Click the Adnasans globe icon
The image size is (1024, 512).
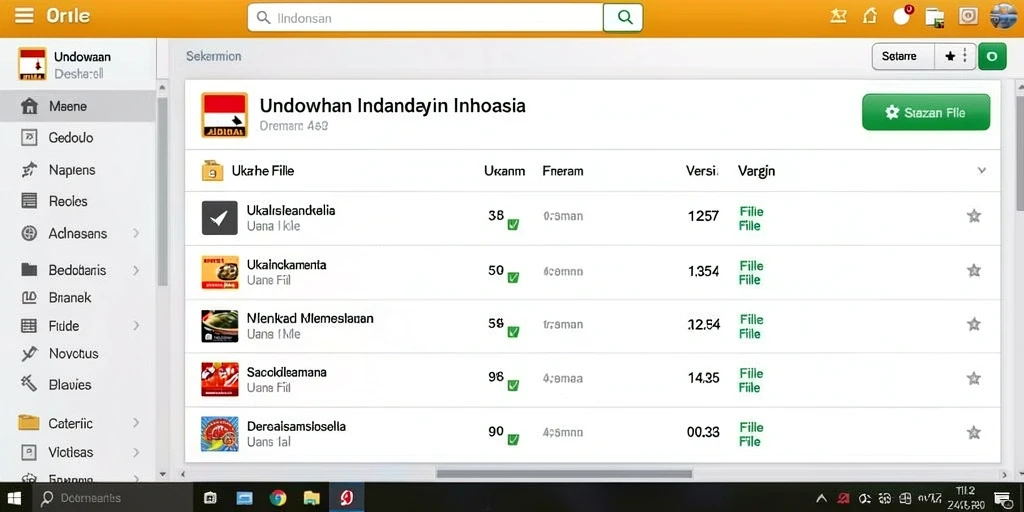[29, 233]
